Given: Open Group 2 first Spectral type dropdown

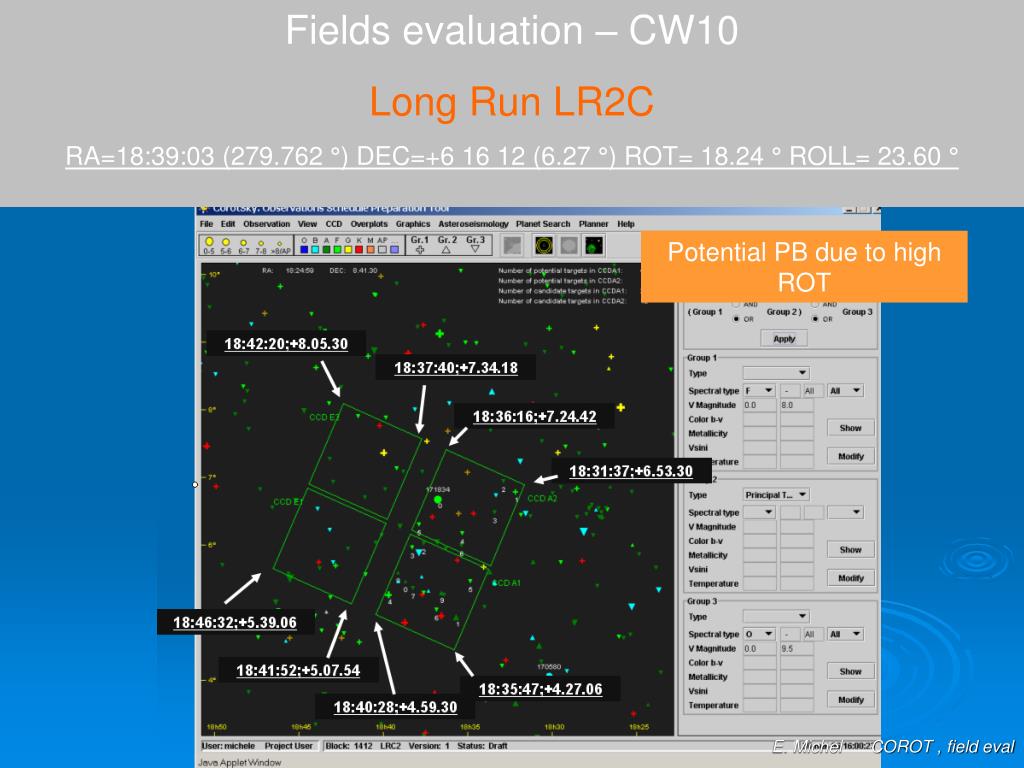Looking at the screenshot, I should [760, 512].
